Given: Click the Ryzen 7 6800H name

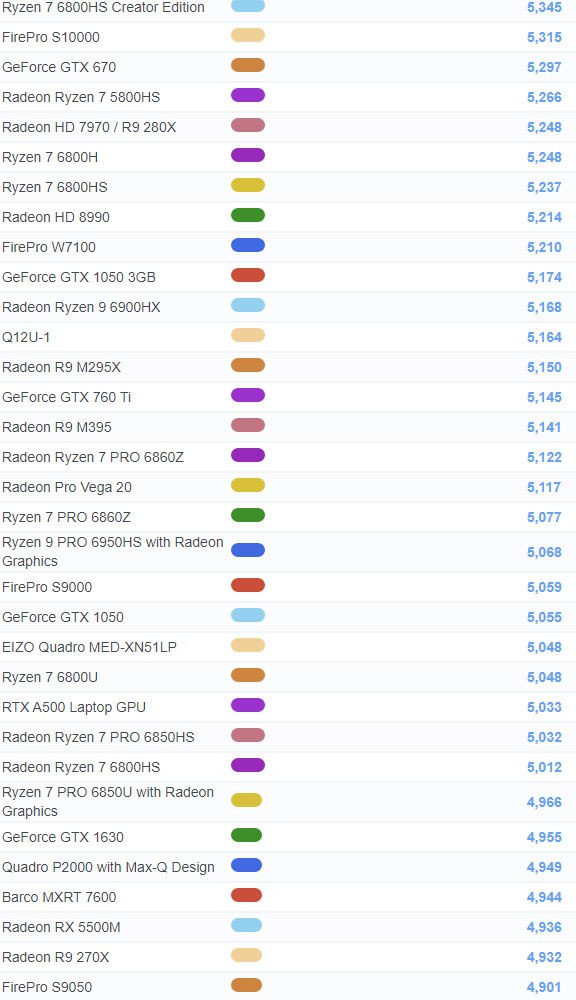Looking at the screenshot, I should coord(50,157).
